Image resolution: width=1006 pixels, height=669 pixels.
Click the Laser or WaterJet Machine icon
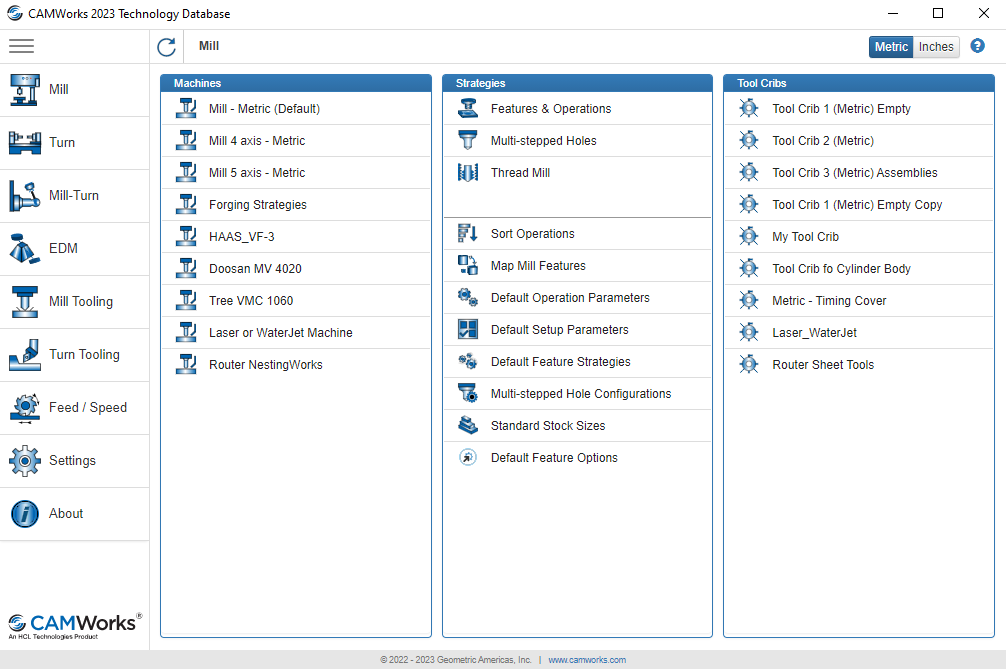tap(186, 332)
